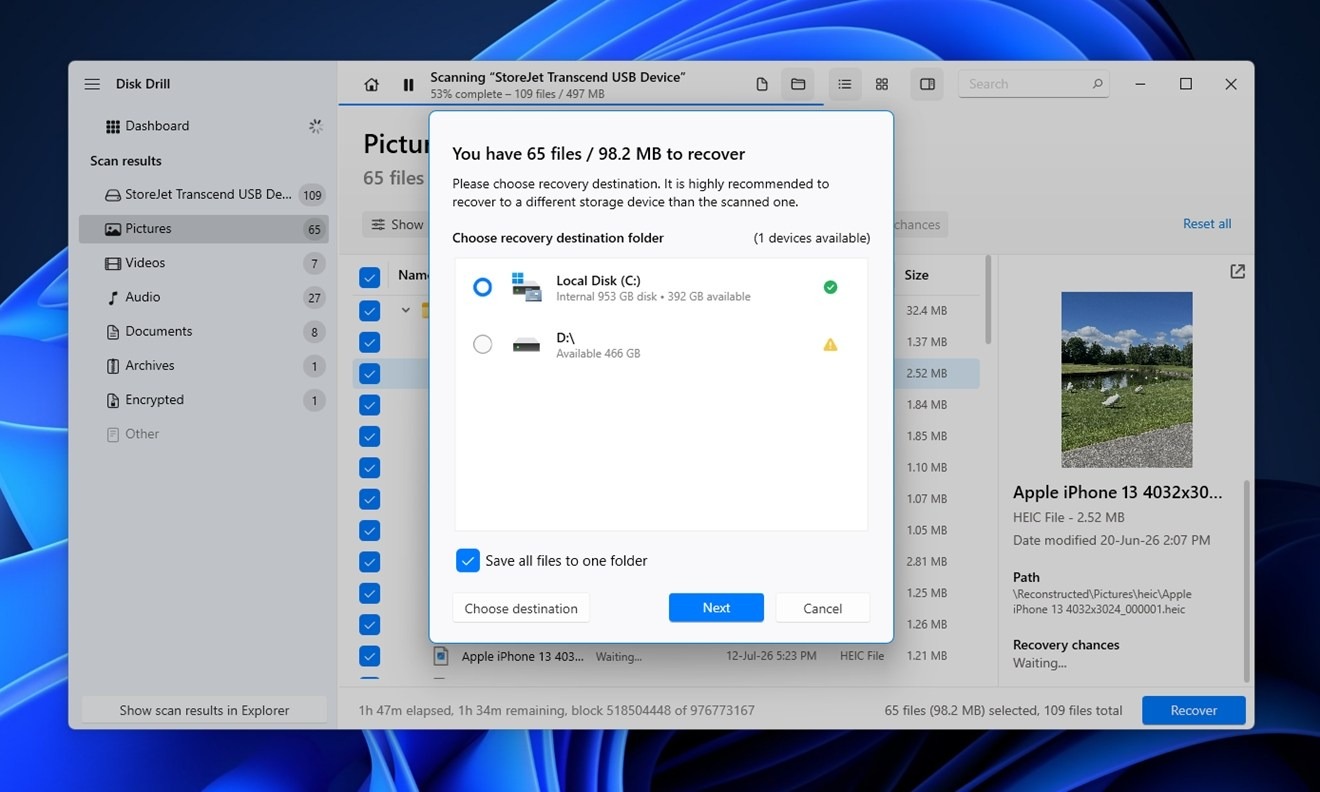
Task: Click the blue Recover button
Action: click(x=1194, y=710)
